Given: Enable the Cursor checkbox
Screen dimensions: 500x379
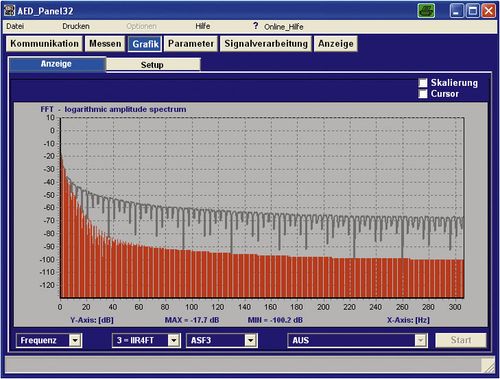Looking at the screenshot, I should tap(423, 94).
